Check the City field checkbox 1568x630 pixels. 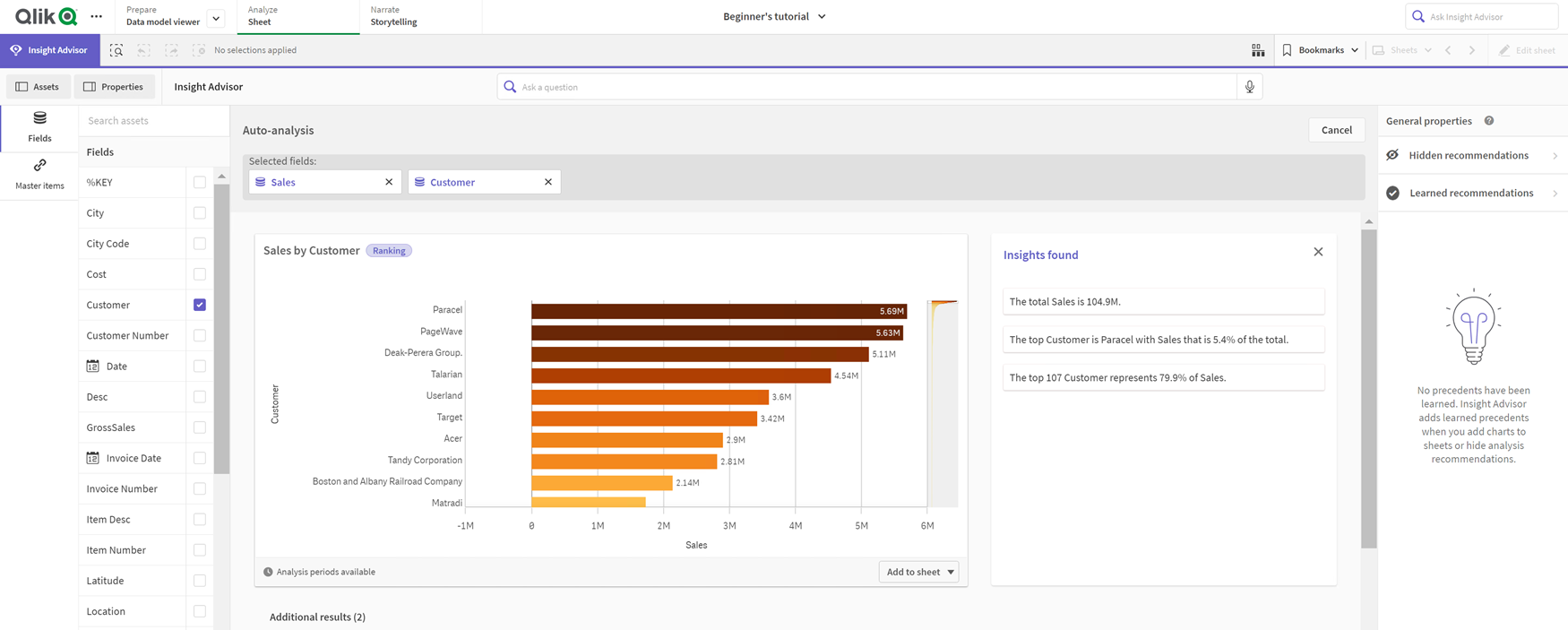200,213
